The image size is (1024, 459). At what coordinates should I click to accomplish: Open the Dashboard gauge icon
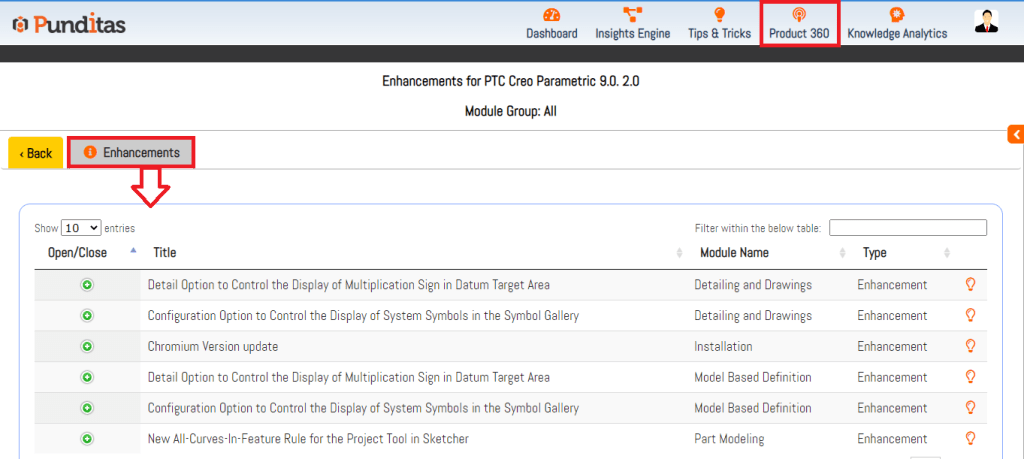click(x=551, y=15)
